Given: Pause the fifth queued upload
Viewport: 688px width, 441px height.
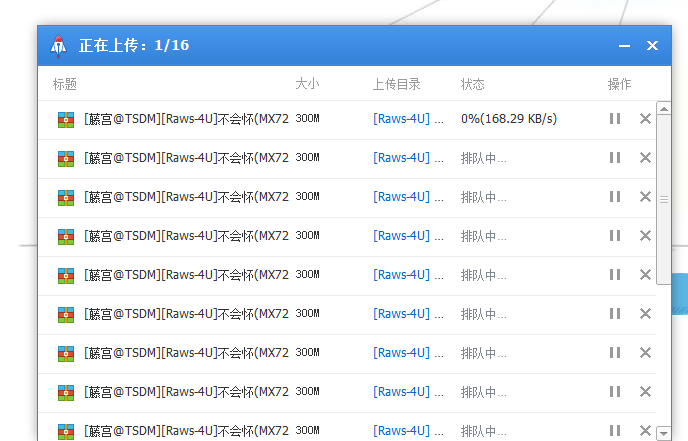Looking at the screenshot, I should 615,275.
